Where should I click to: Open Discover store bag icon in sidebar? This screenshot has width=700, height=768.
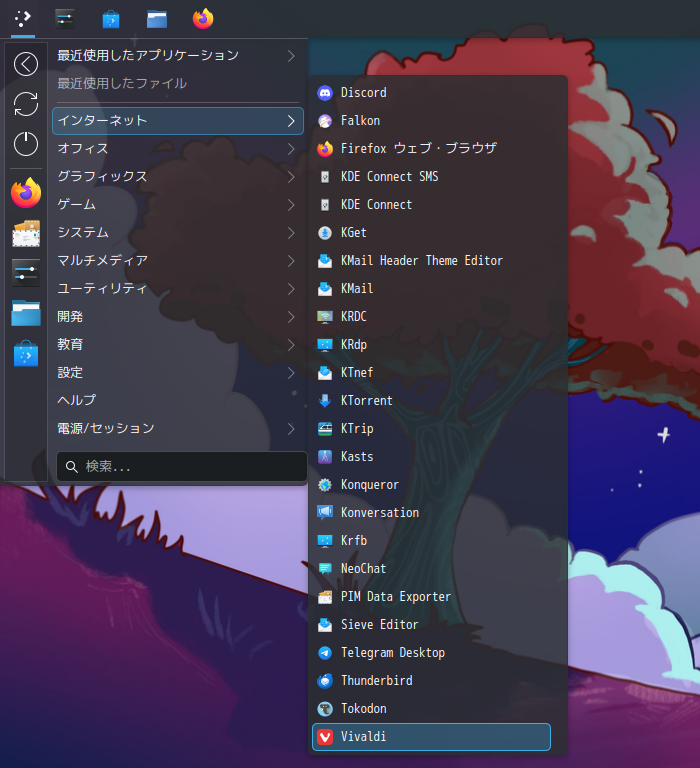coord(26,354)
